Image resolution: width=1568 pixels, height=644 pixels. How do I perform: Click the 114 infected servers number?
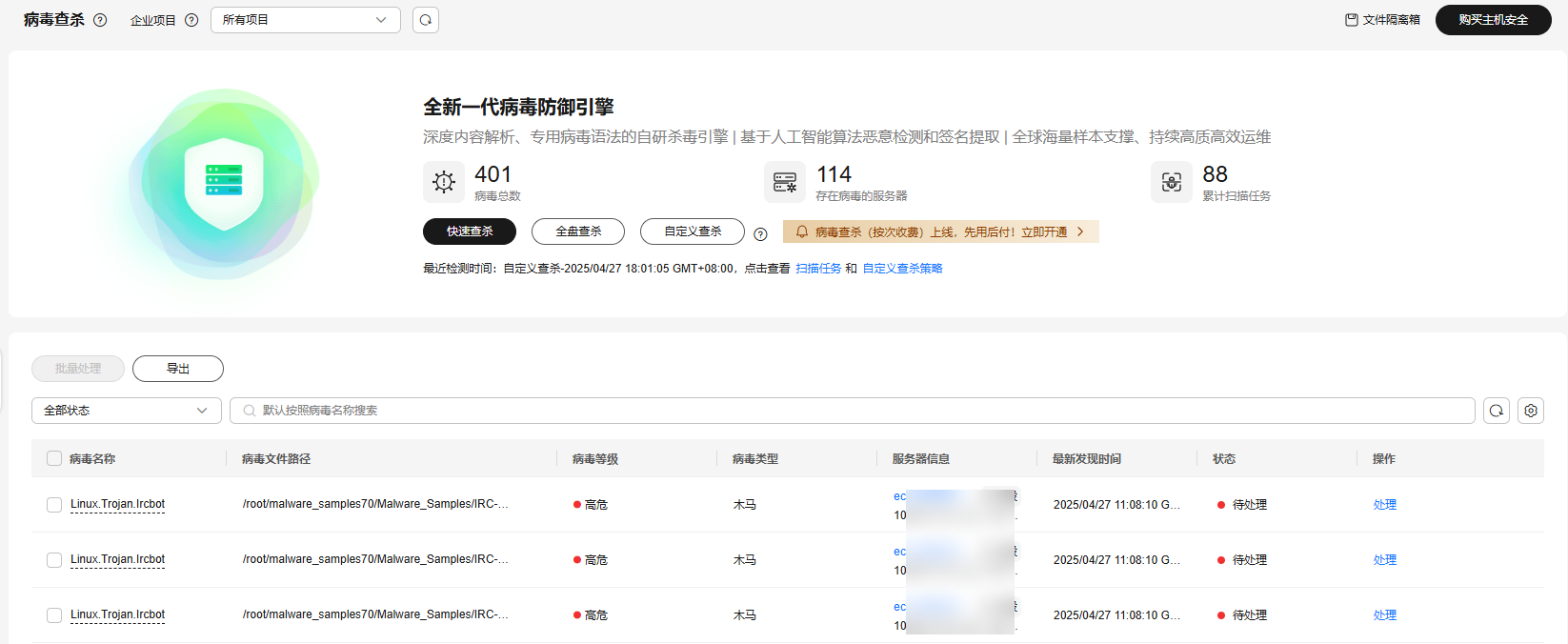point(834,174)
